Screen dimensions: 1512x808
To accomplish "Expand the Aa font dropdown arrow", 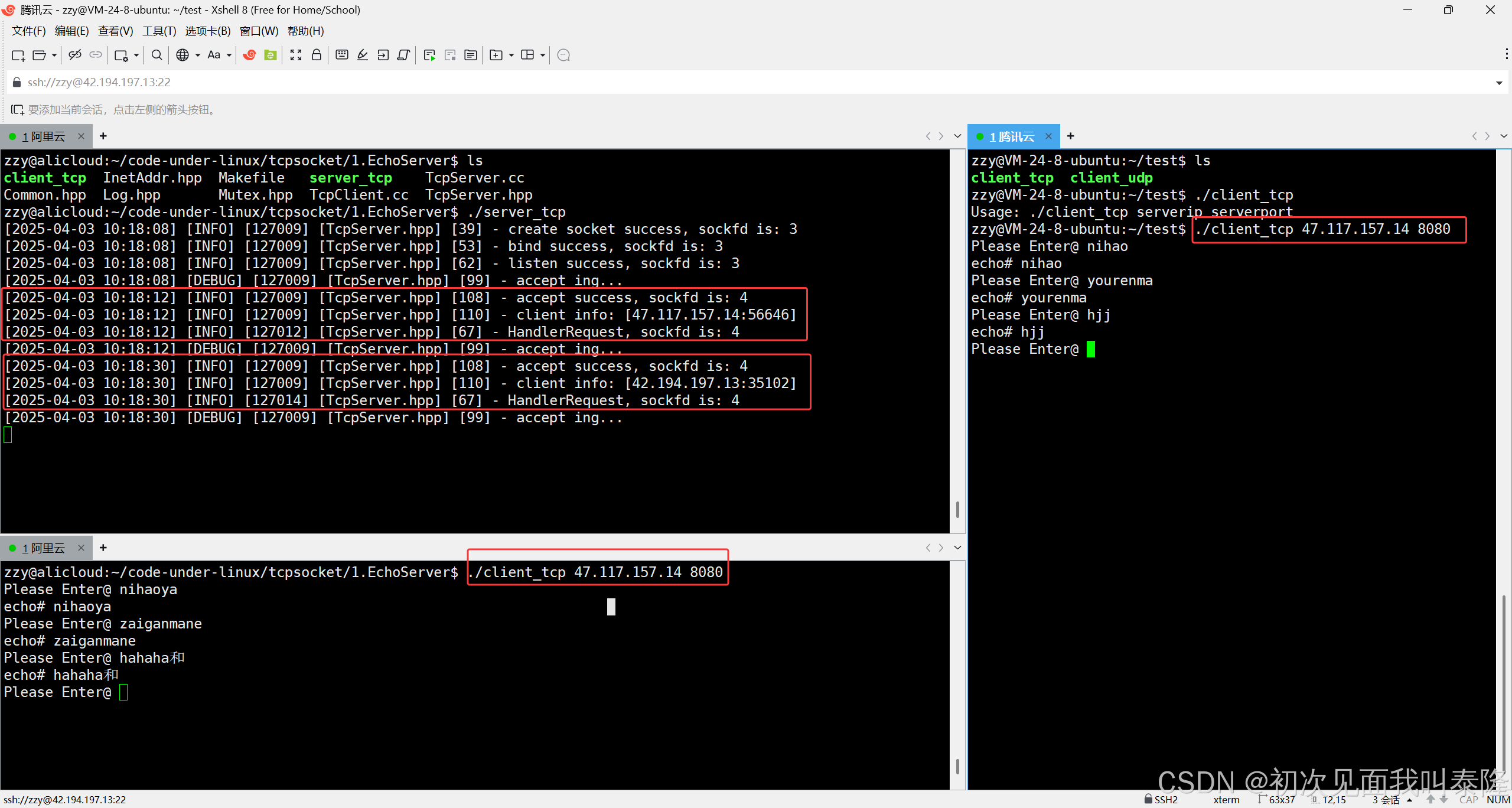I will coord(229,56).
